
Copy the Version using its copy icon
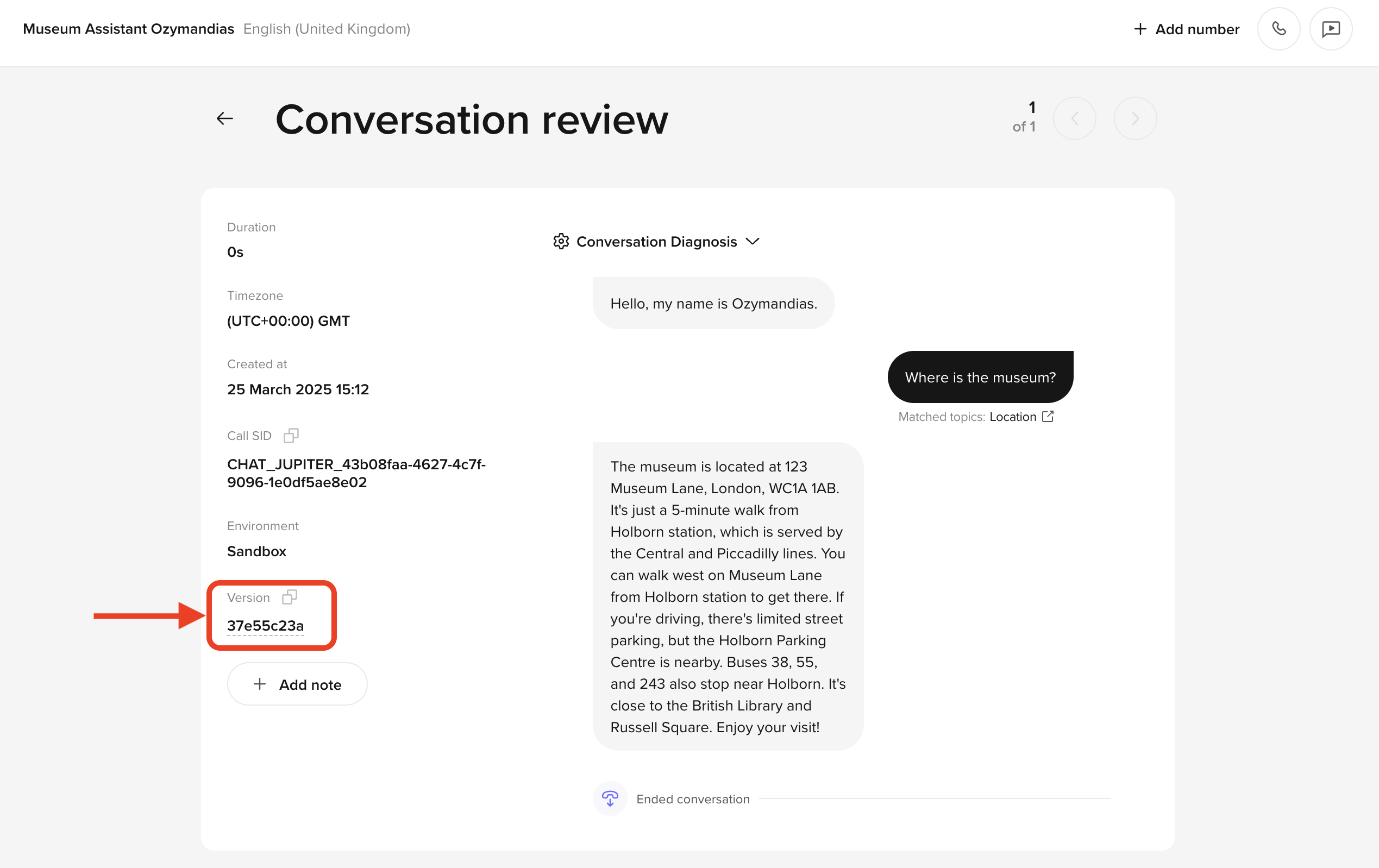[290, 596]
